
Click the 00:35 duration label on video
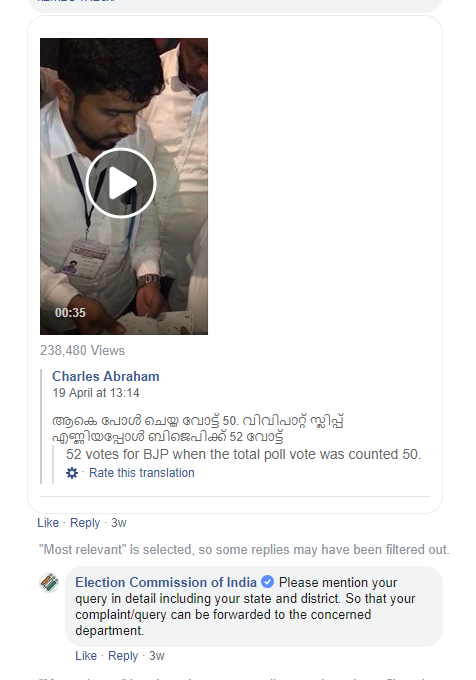[x=70, y=313]
